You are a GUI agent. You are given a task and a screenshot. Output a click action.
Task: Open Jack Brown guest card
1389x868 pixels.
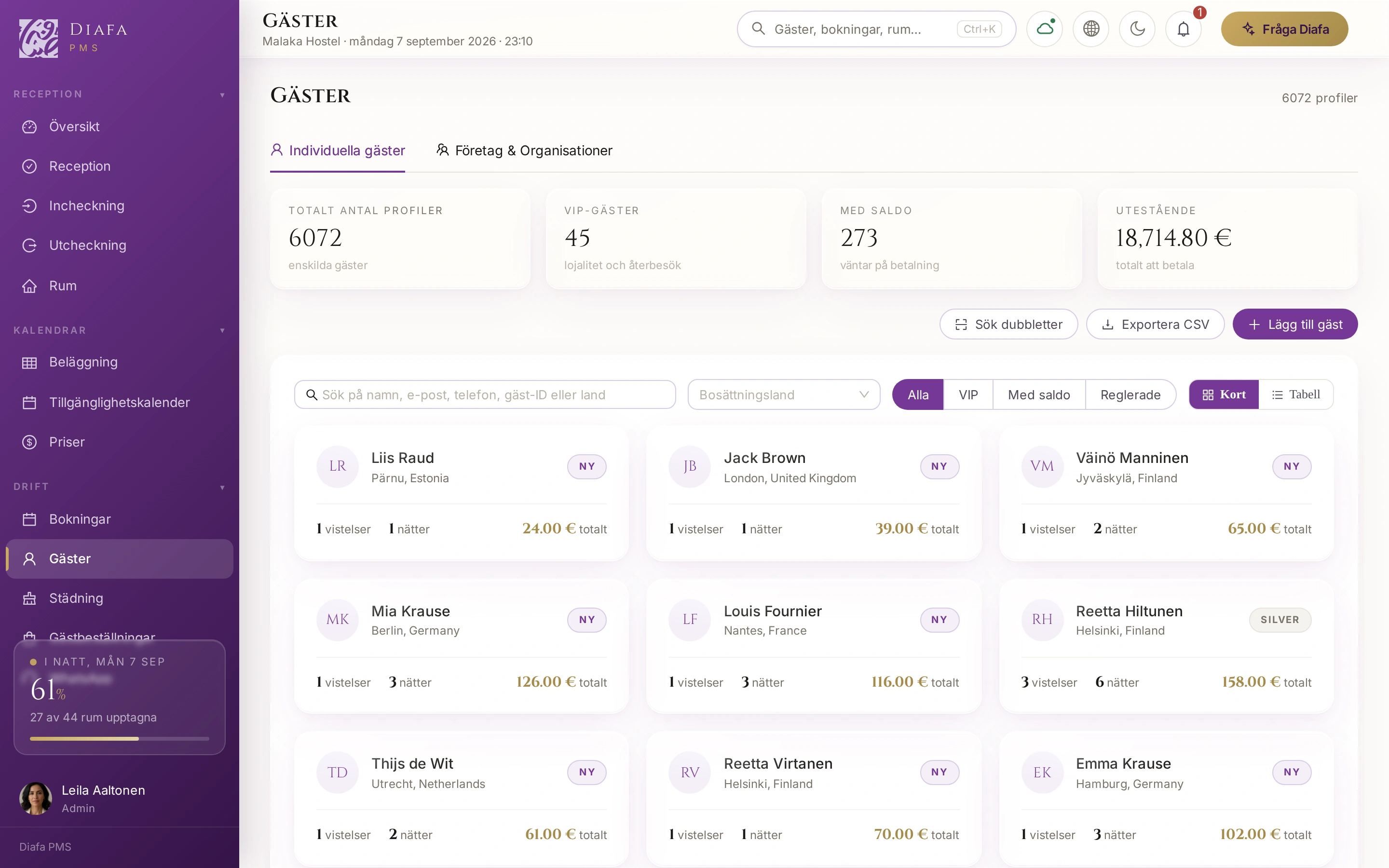813,494
